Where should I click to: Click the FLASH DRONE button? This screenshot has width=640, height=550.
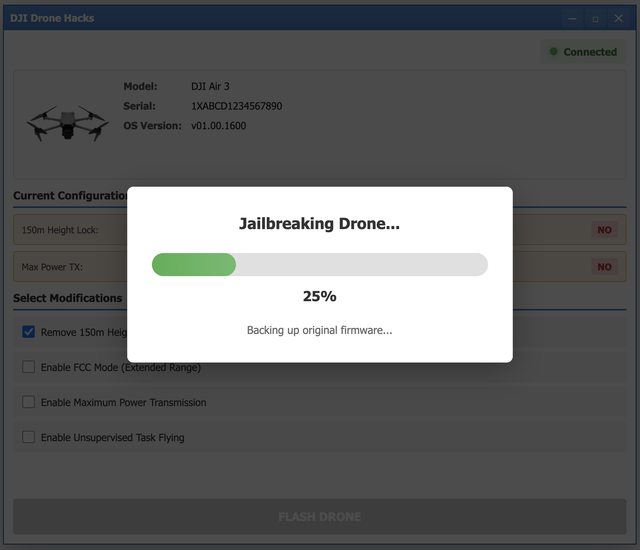tap(320, 517)
